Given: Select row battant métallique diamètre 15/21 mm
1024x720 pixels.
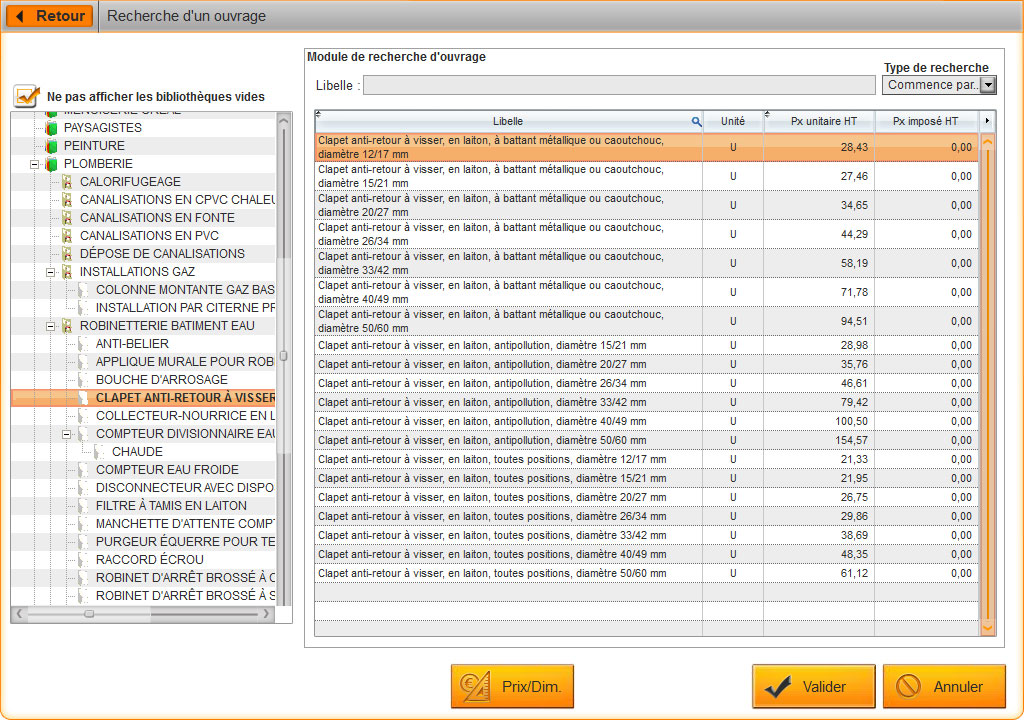Looking at the screenshot, I should click(646, 176).
